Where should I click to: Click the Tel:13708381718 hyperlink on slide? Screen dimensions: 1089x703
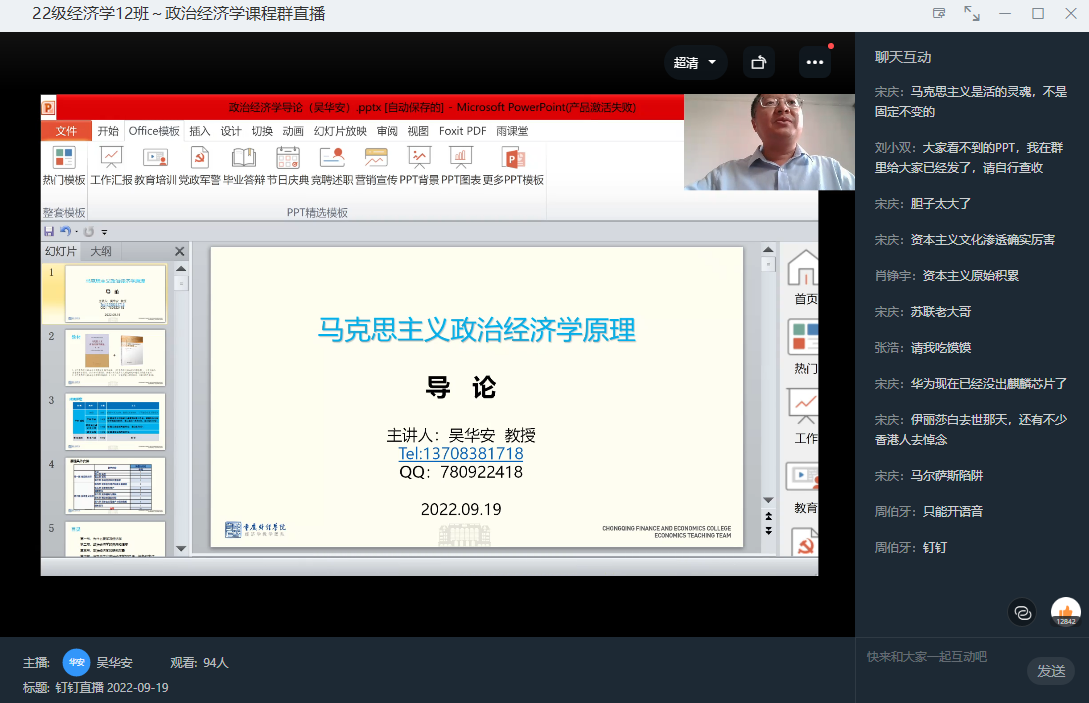pyautogui.click(x=461, y=453)
